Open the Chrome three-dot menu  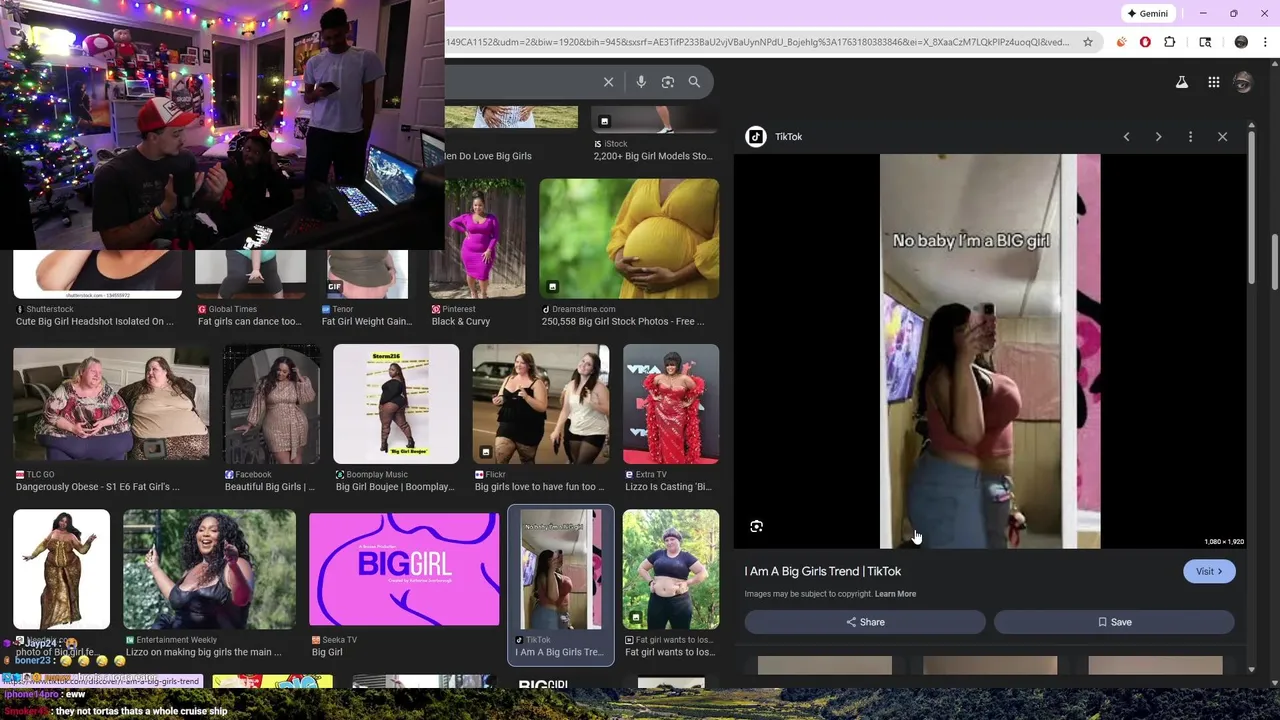tap(1265, 42)
